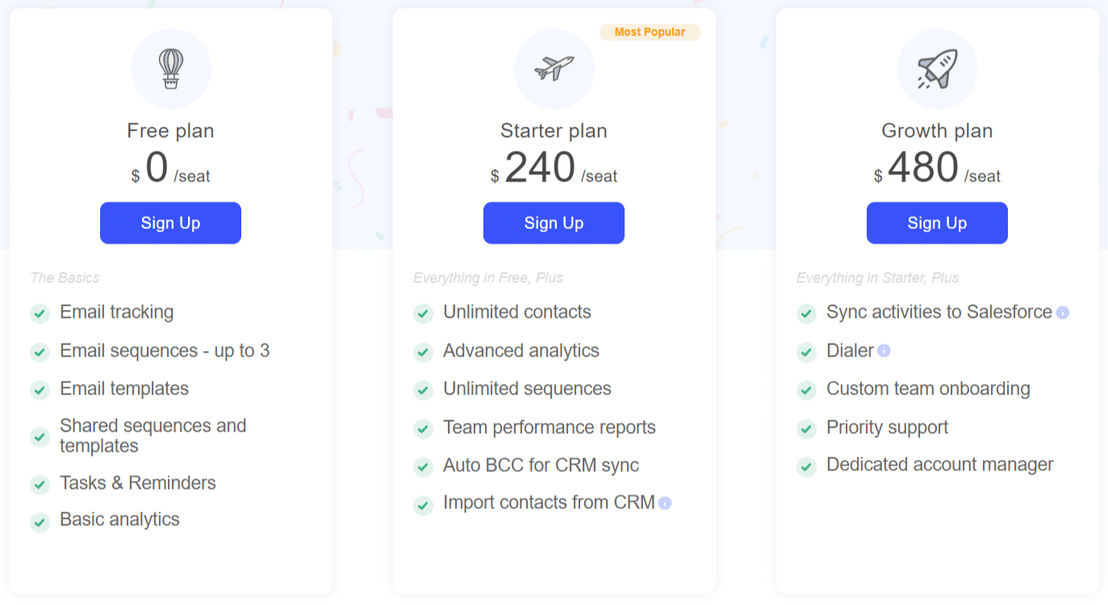Viewport: 1108px width, 605px height.
Task: Click the Auto BCC for CRM sync text
Action: (x=541, y=465)
